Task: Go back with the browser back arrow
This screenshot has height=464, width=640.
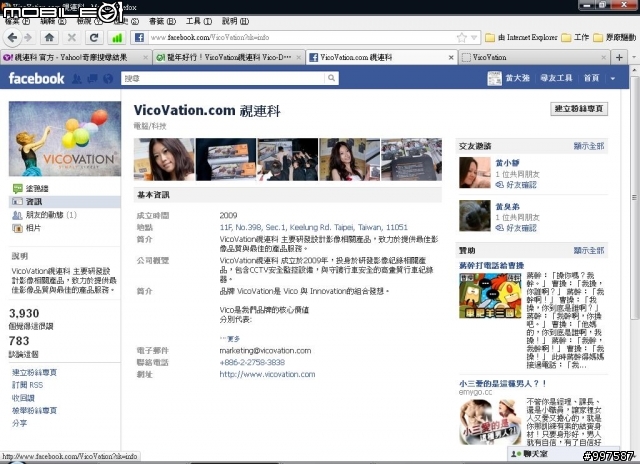Action: tap(12, 38)
